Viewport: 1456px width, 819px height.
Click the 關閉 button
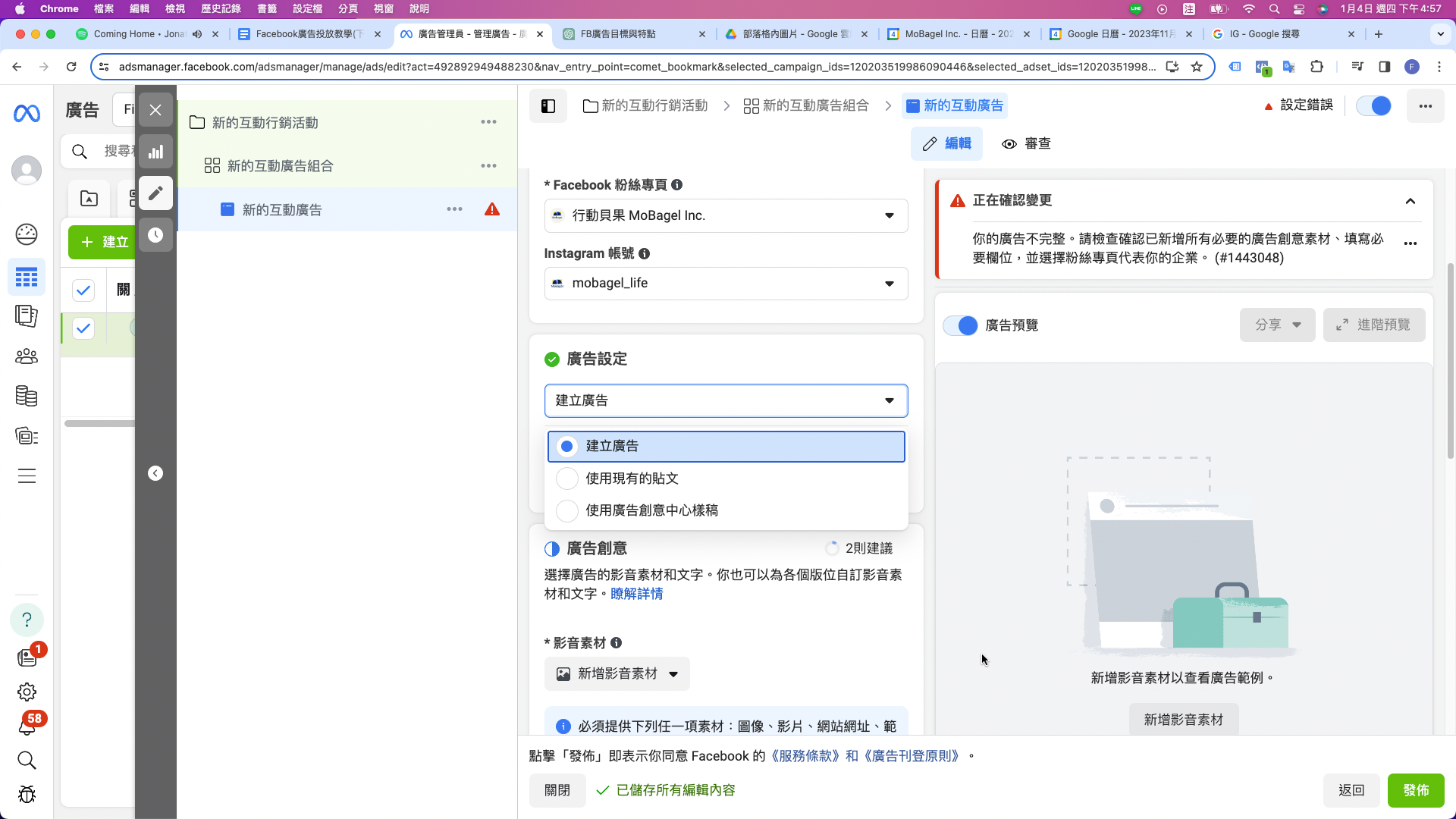pos(557,791)
